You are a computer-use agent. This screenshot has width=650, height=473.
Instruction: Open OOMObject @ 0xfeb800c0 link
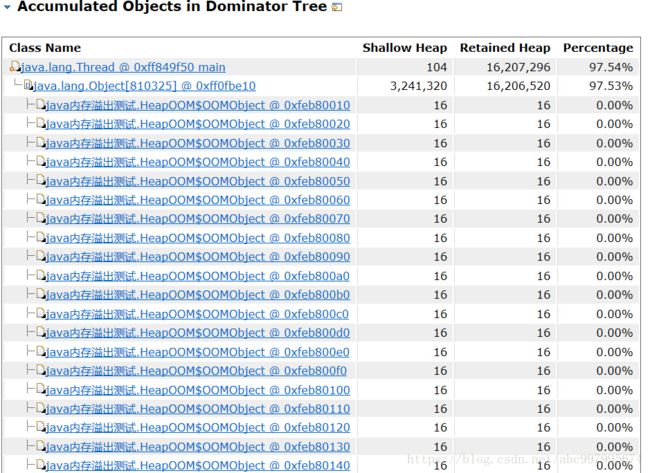(197, 314)
